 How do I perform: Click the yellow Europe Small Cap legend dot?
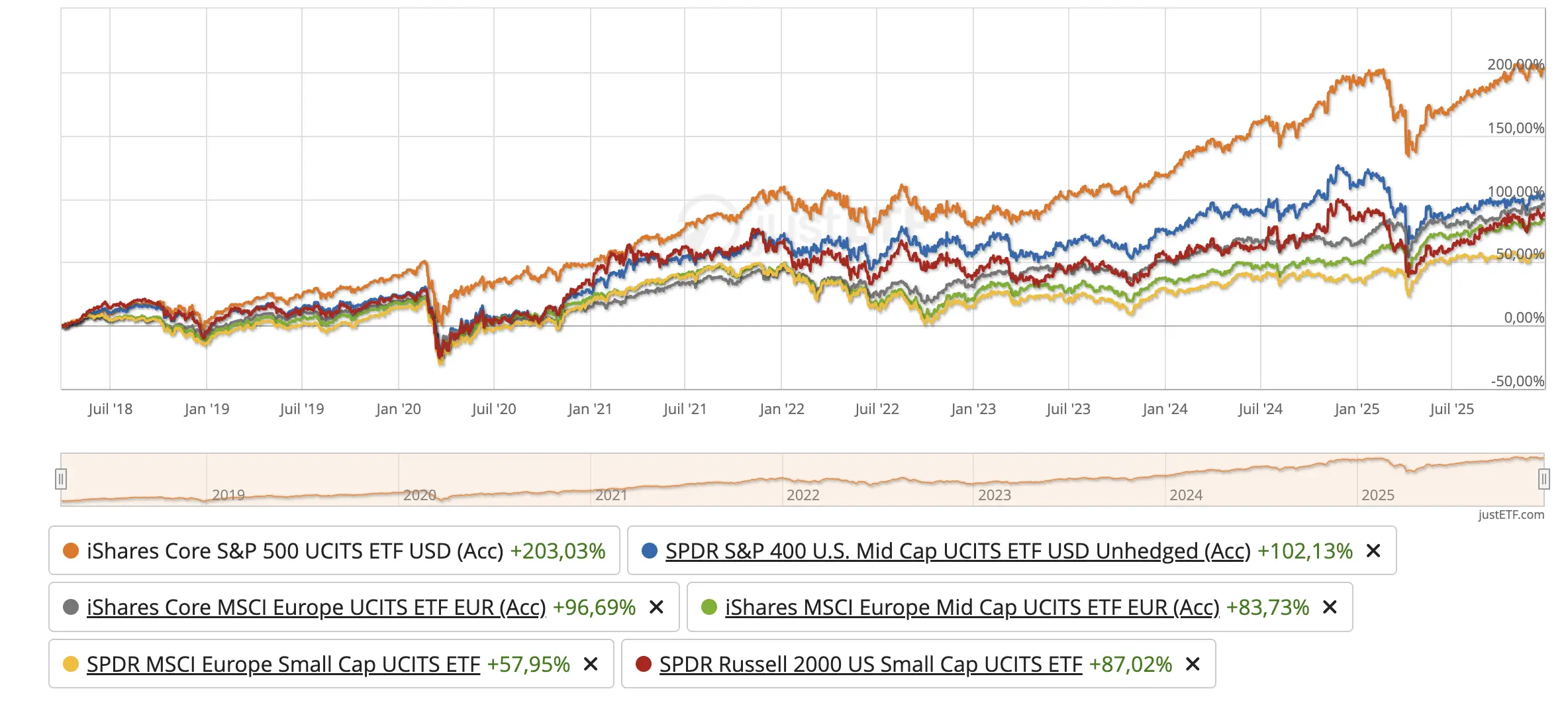[71, 664]
